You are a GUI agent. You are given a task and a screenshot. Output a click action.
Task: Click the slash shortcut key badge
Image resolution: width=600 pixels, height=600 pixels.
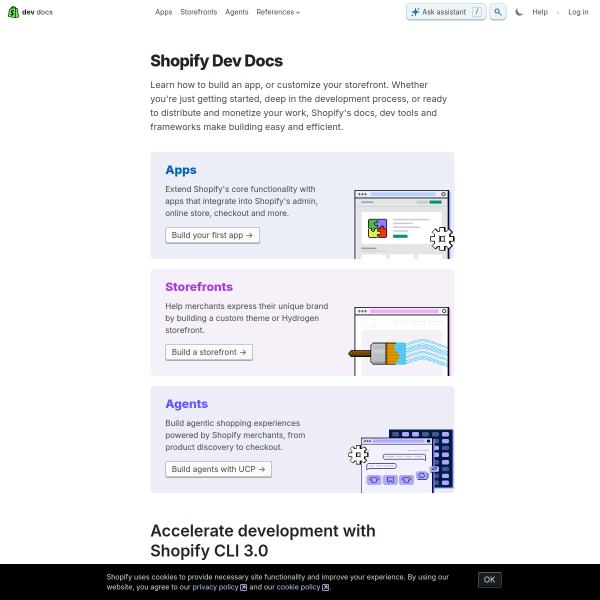[x=477, y=12]
